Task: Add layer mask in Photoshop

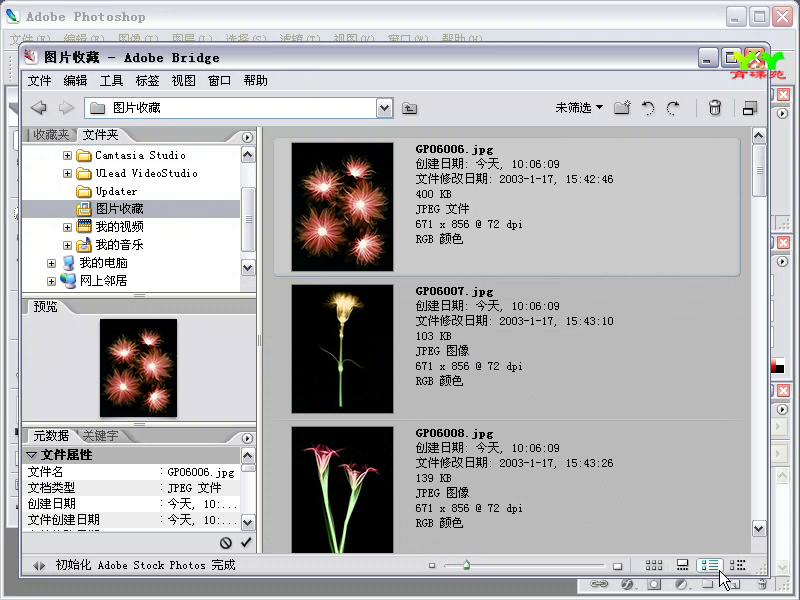Action: pos(654,584)
